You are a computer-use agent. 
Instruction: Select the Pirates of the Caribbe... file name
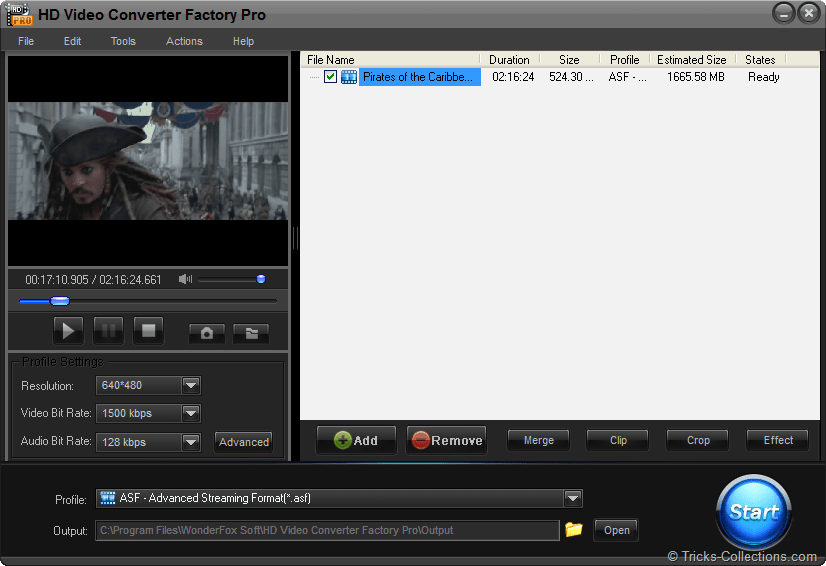418,77
